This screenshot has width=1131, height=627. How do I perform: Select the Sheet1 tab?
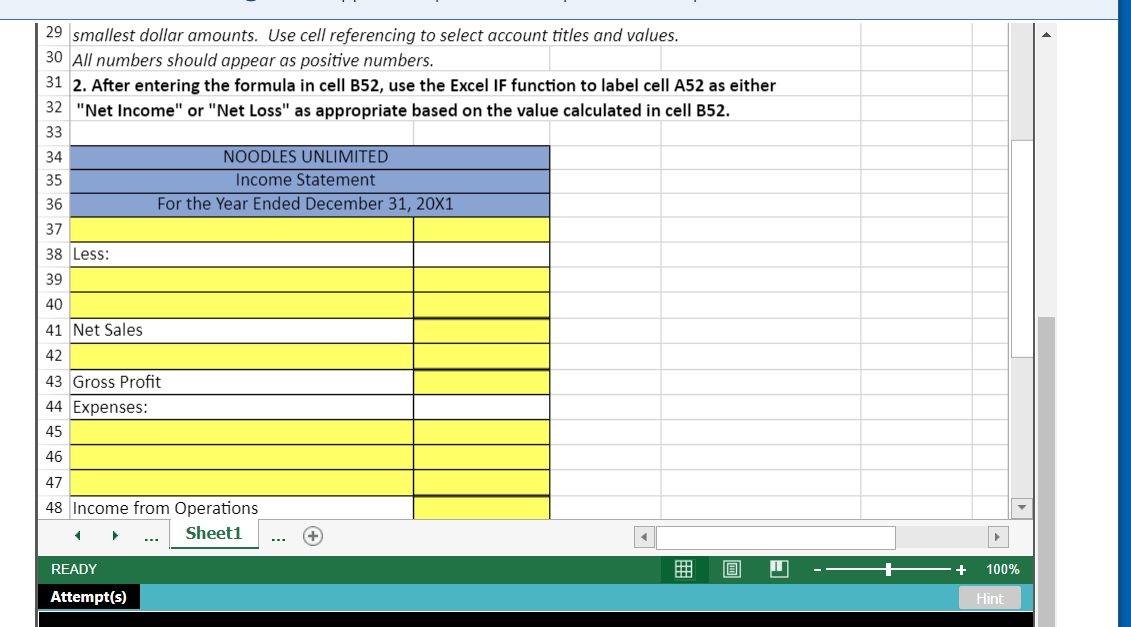[x=214, y=533]
